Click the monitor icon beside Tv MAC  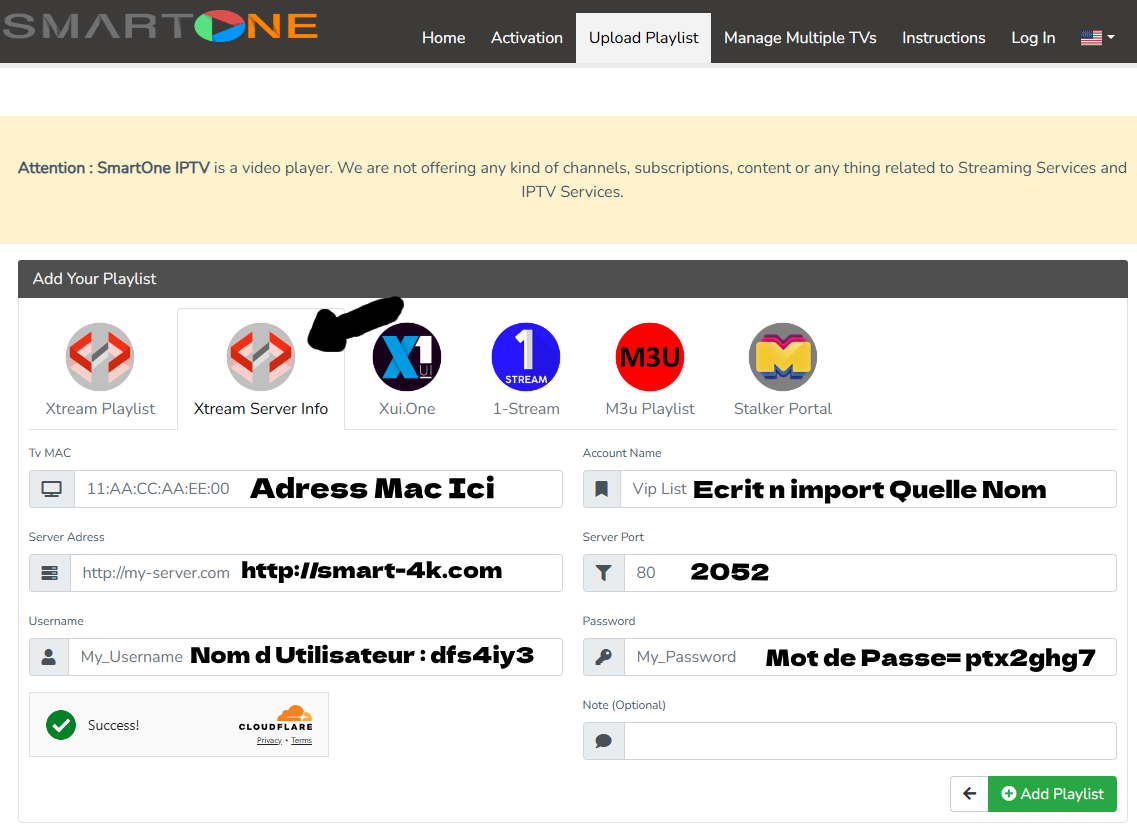point(51,489)
